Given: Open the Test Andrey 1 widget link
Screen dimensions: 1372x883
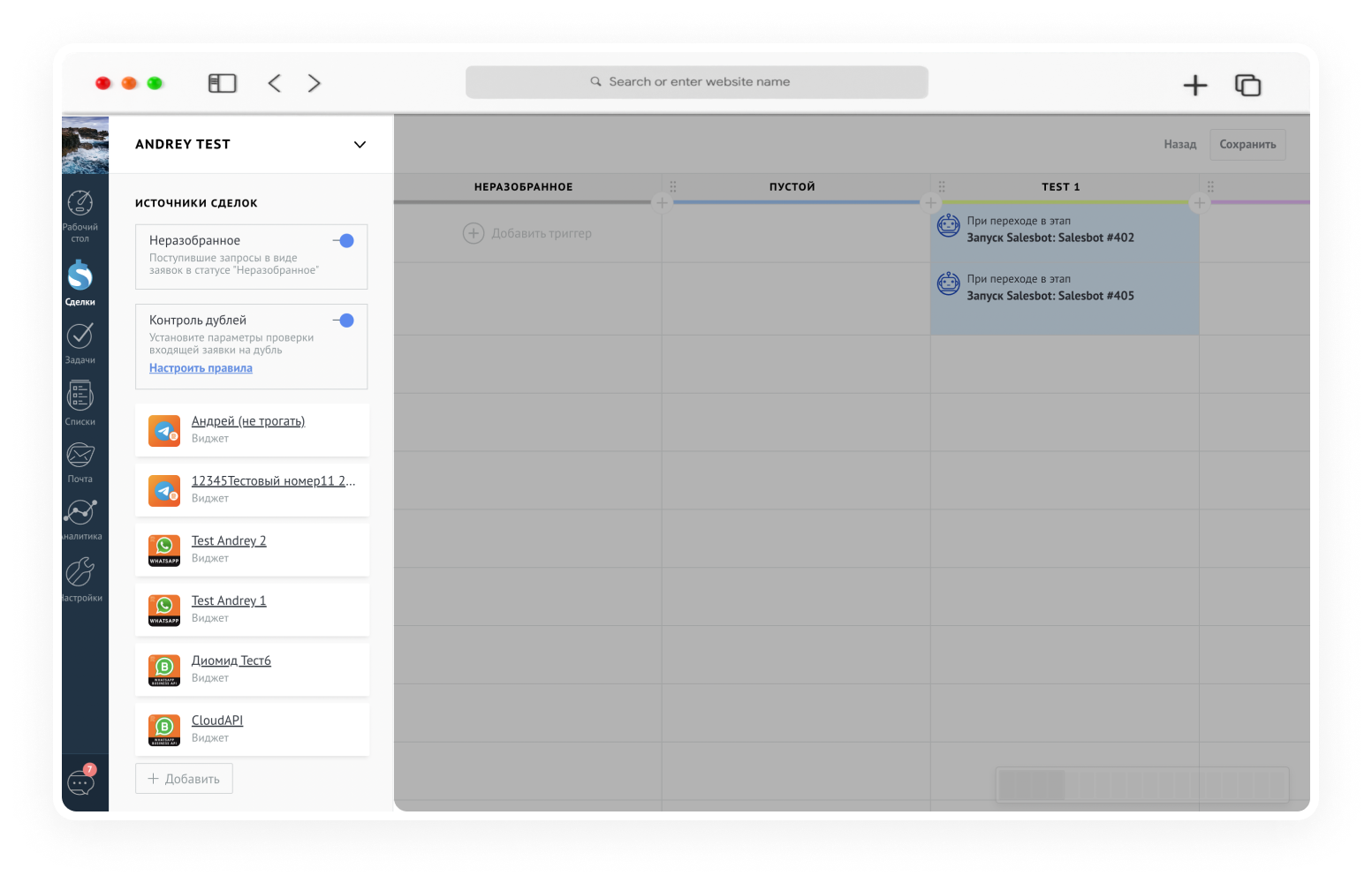Looking at the screenshot, I should coord(229,601).
